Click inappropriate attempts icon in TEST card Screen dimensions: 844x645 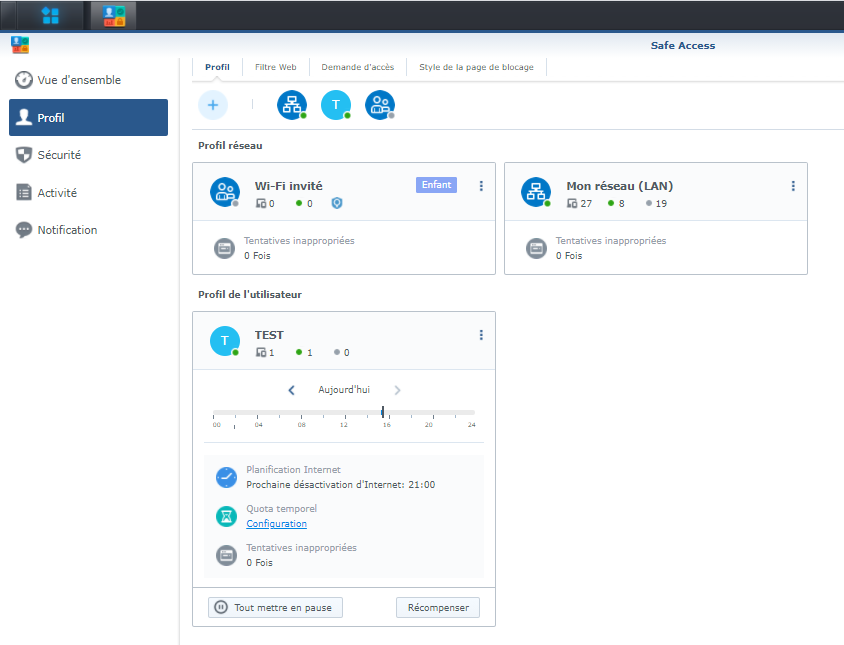(227, 555)
